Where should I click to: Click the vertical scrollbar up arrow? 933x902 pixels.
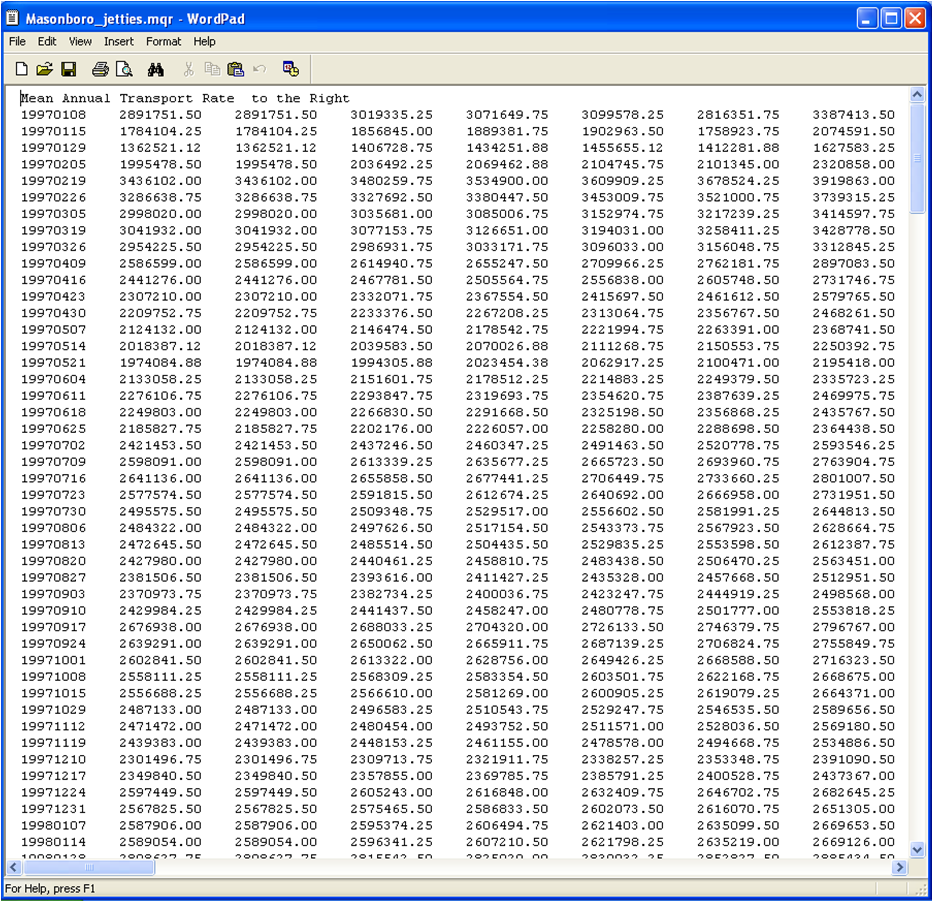[x=918, y=95]
